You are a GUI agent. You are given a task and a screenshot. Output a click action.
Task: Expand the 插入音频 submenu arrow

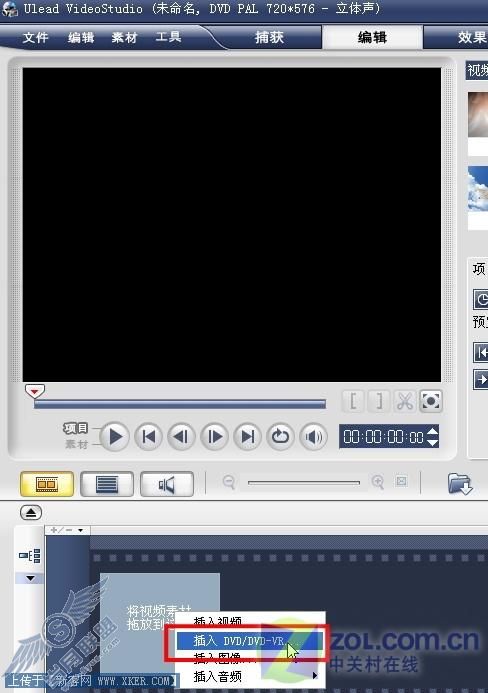(x=315, y=675)
